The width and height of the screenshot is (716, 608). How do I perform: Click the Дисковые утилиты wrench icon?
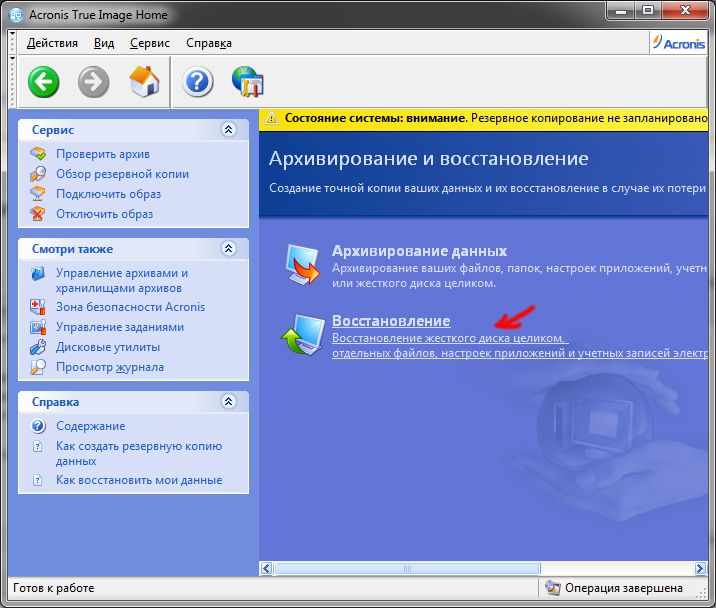pos(38,347)
